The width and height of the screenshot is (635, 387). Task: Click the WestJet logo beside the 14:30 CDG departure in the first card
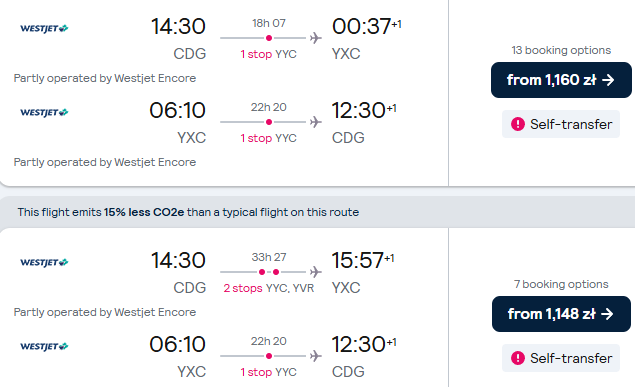44,28
